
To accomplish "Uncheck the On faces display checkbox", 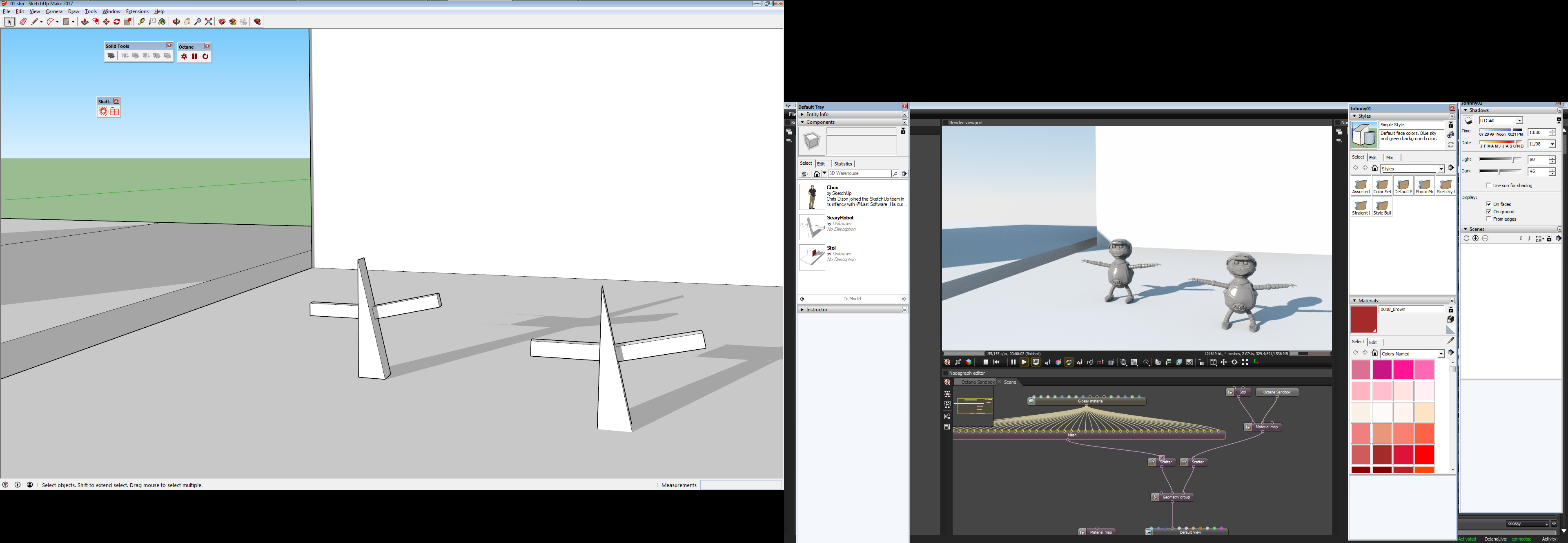I will click(1489, 204).
